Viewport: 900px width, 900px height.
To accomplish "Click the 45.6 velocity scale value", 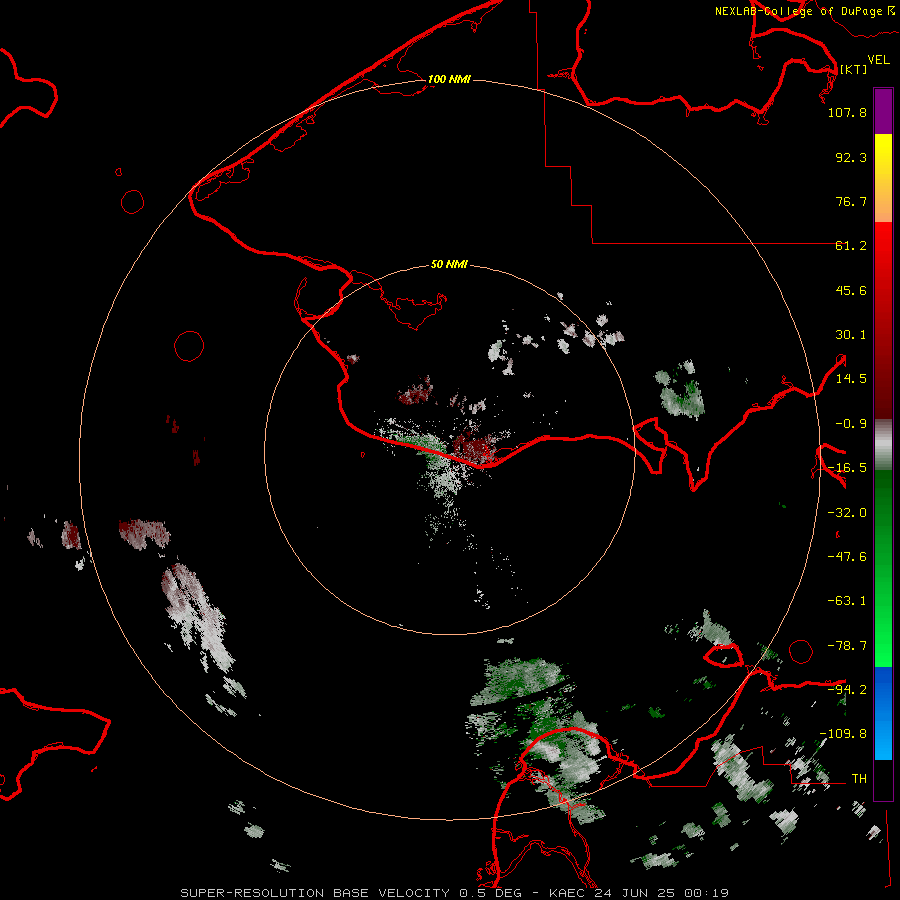I will [x=851, y=290].
